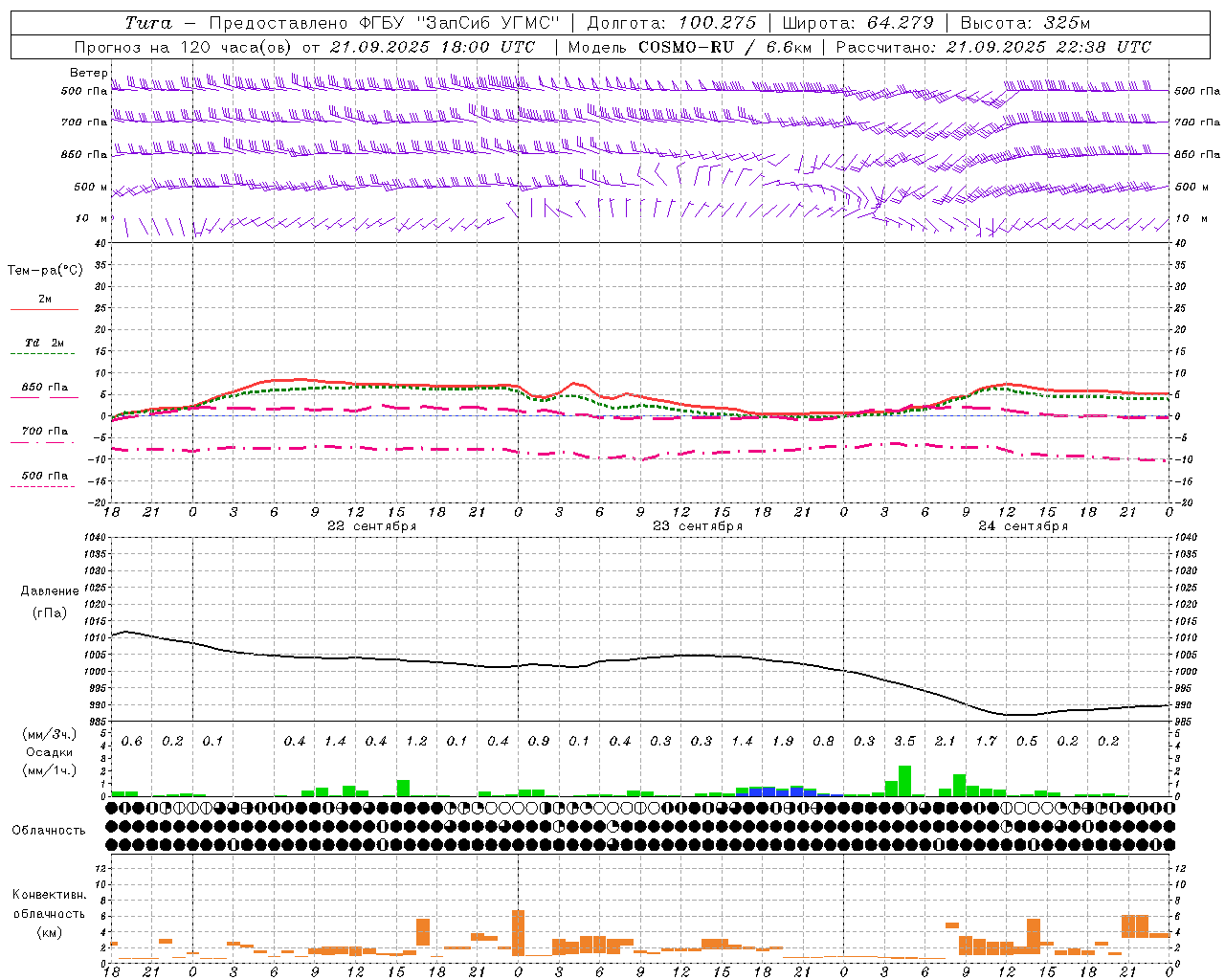Click the tallest orange convective cloud bar

click(518, 933)
